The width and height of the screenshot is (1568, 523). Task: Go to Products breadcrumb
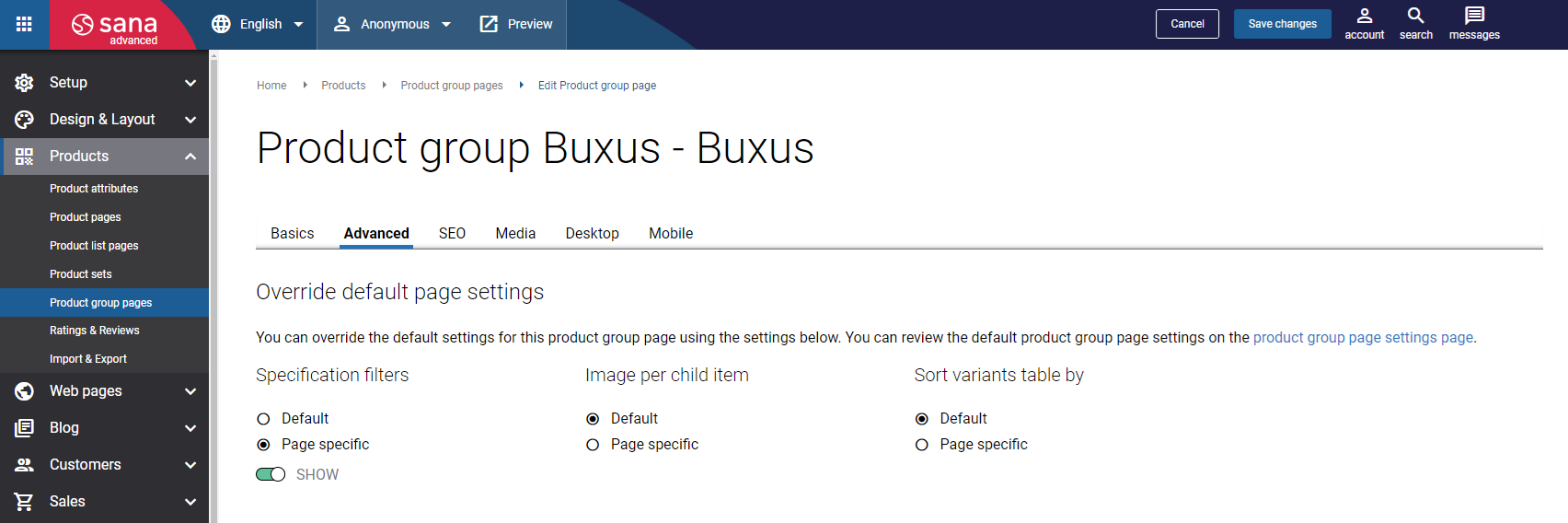click(343, 86)
